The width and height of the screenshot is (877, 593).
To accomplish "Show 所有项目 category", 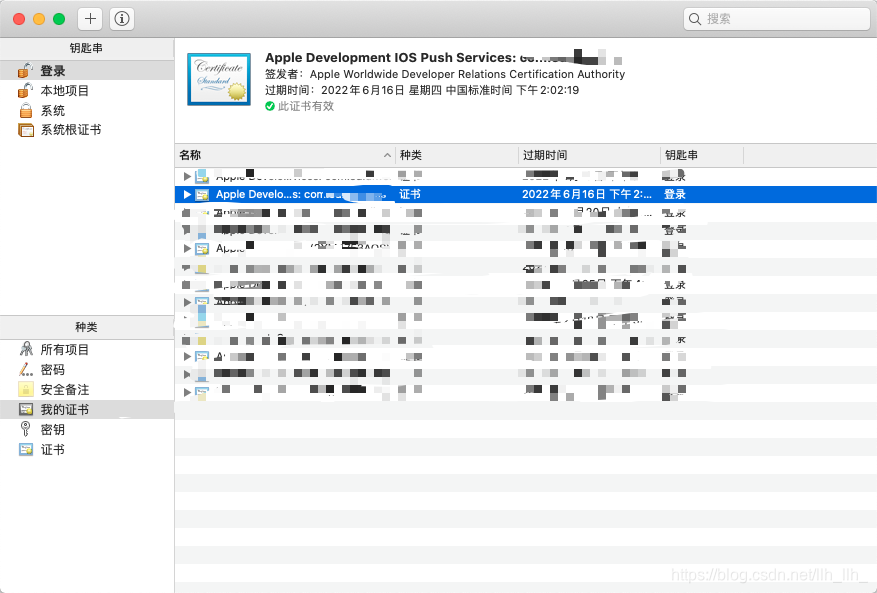I will pos(87,350).
